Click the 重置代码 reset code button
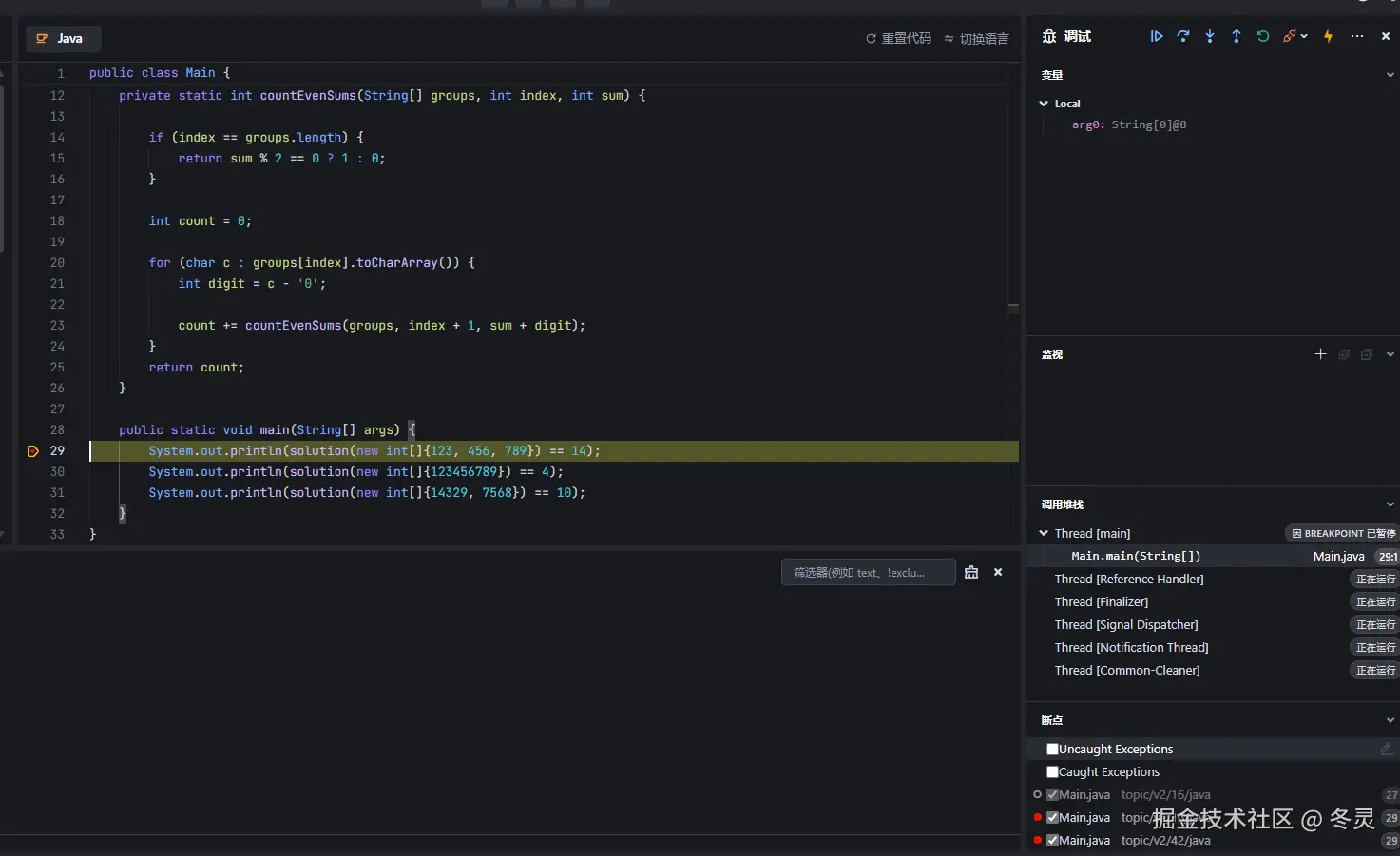Viewport: 1400px width, 856px height. click(x=898, y=39)
